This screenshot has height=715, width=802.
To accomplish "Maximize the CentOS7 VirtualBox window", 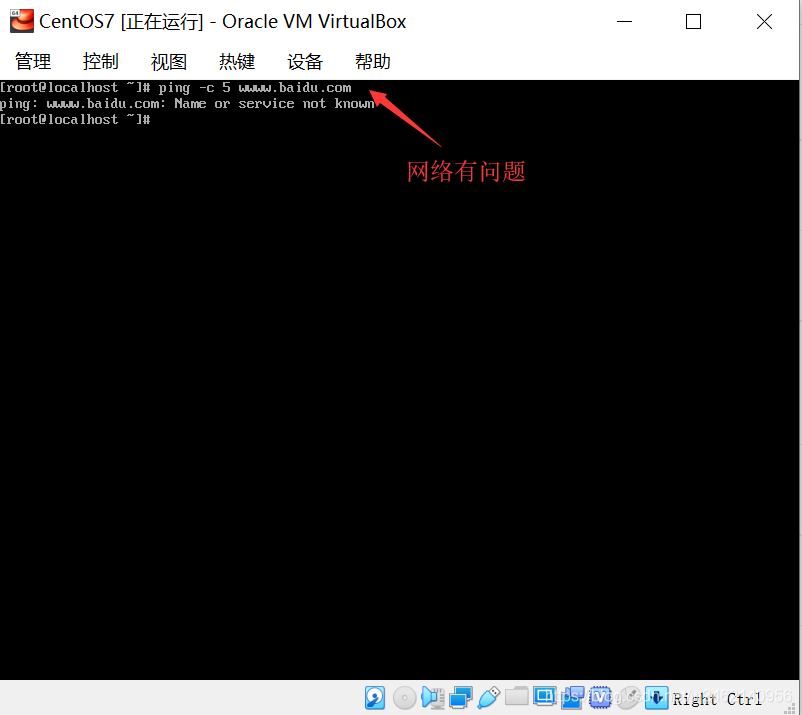I will point(694,21).
